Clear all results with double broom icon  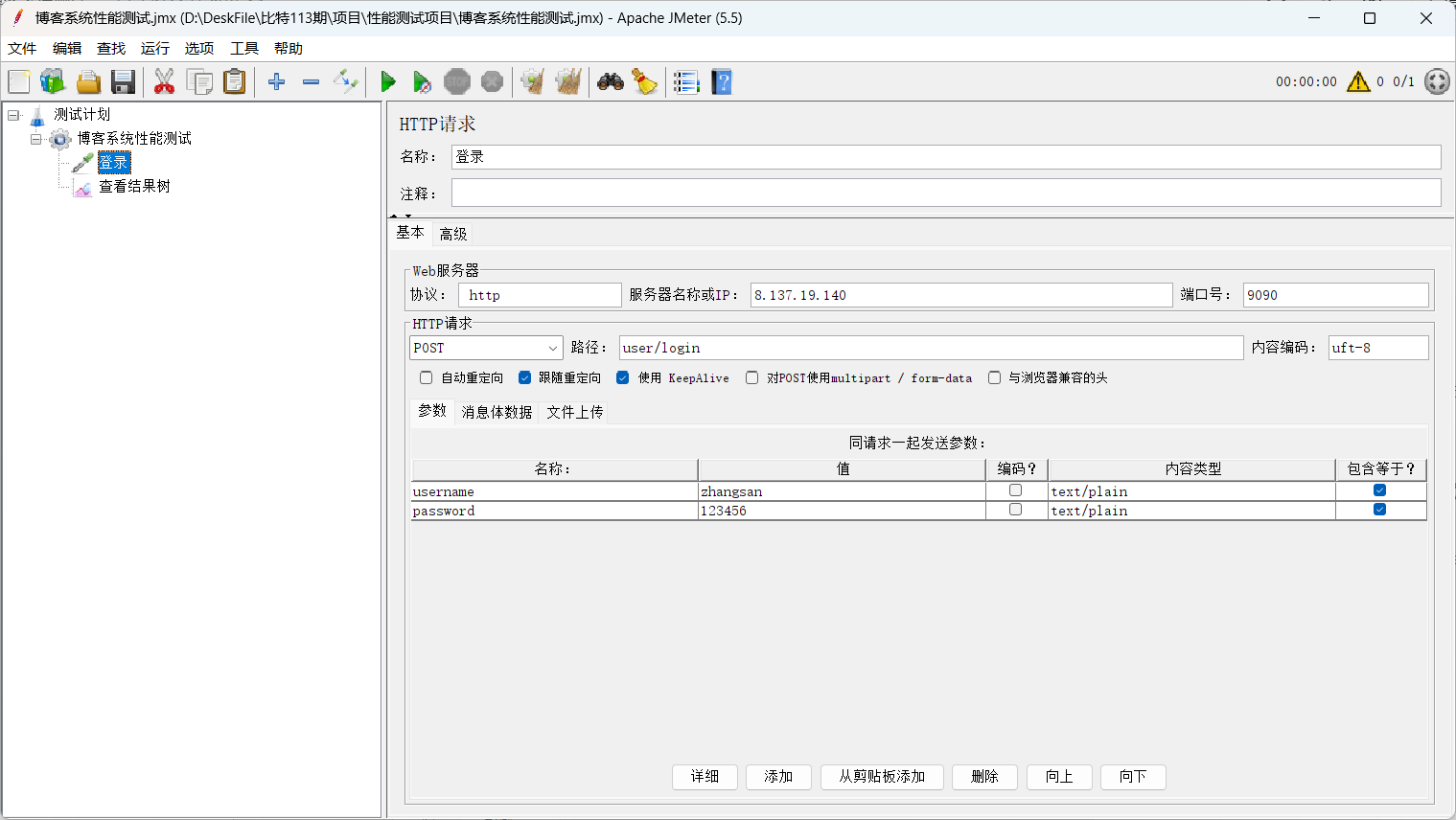coord(568,82)
